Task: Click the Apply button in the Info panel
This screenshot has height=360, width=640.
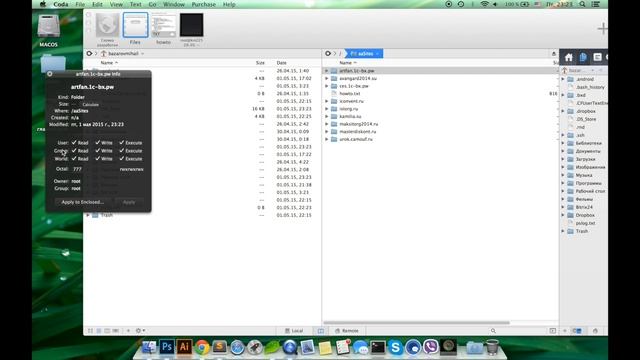Action: pyautogui.click(x=129, y=202)
